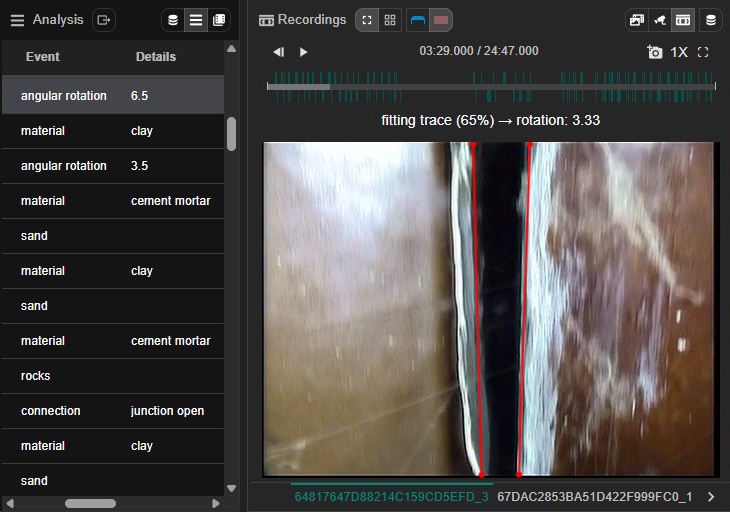This screenshot has height=512, width=730.
Task: Click the surveillance camera icon
Action: (x=660, y=20)
